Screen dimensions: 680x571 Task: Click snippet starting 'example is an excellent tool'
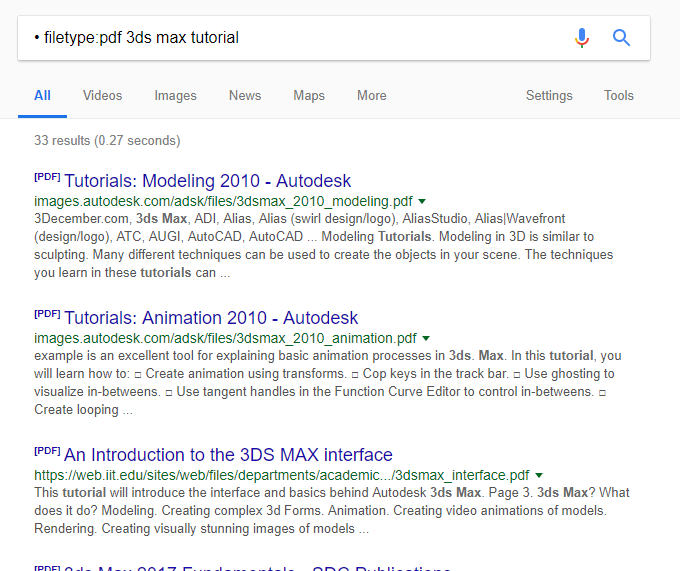pyautogui.click(x=328, y=382)
